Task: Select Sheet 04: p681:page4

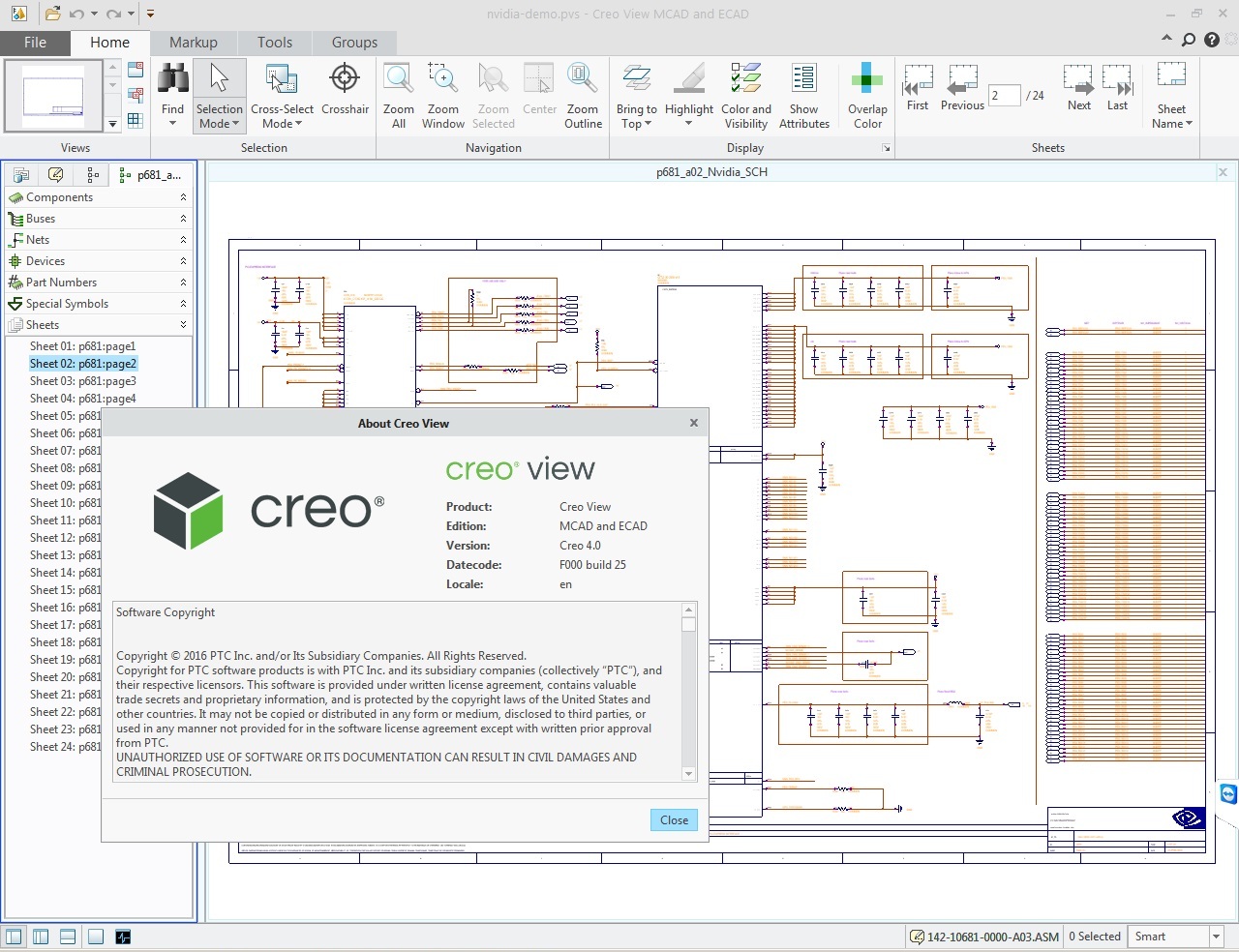Action: coord(83,399)
